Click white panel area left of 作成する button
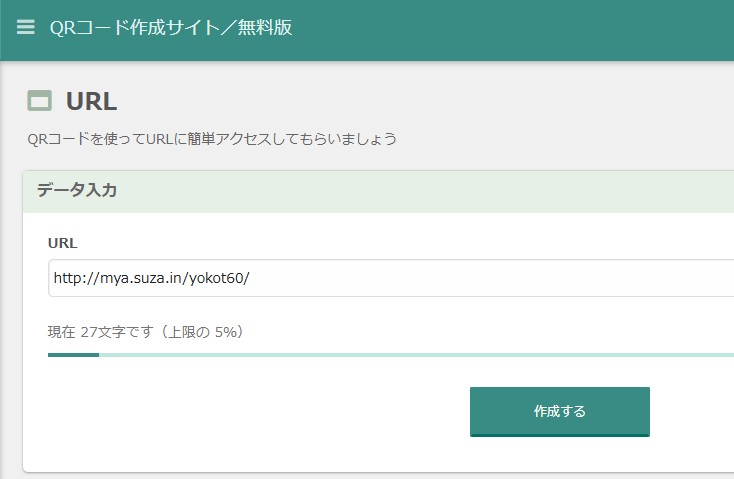Screen dimensions: 734x479 tap(250, 412)
